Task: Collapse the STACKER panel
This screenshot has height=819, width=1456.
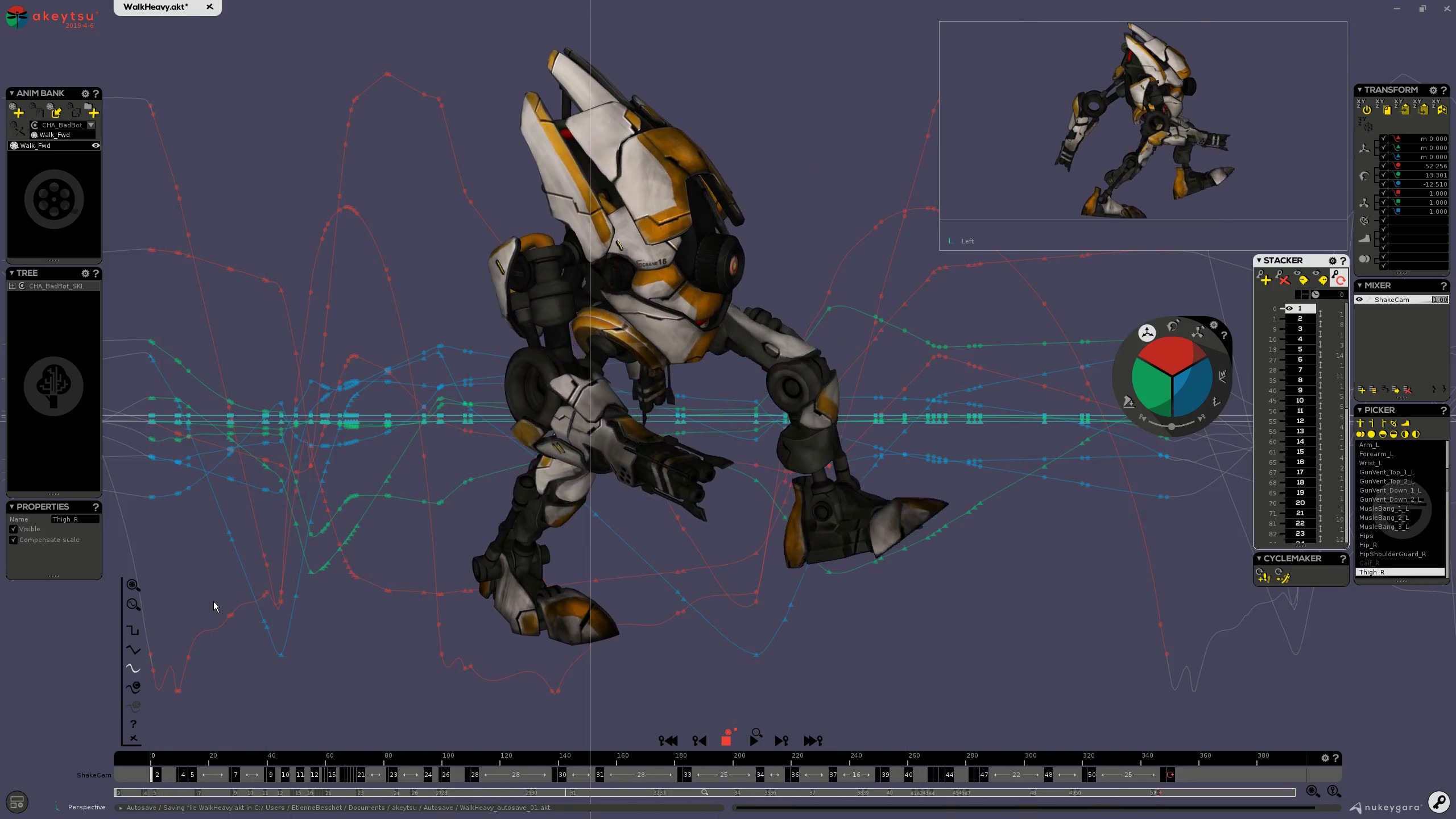Action: pos(1259,260)
